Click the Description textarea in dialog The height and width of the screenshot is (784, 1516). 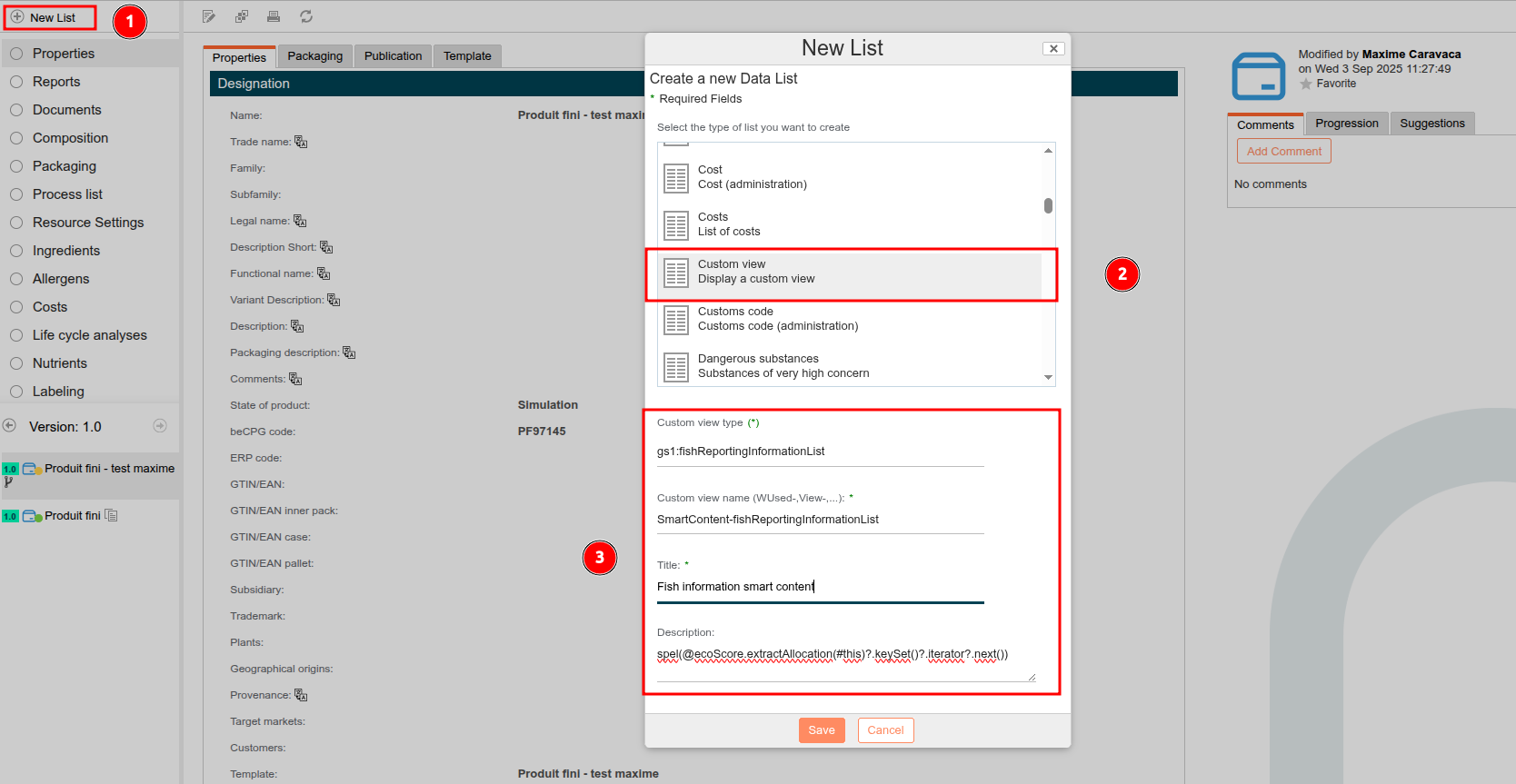pos(846,660)
